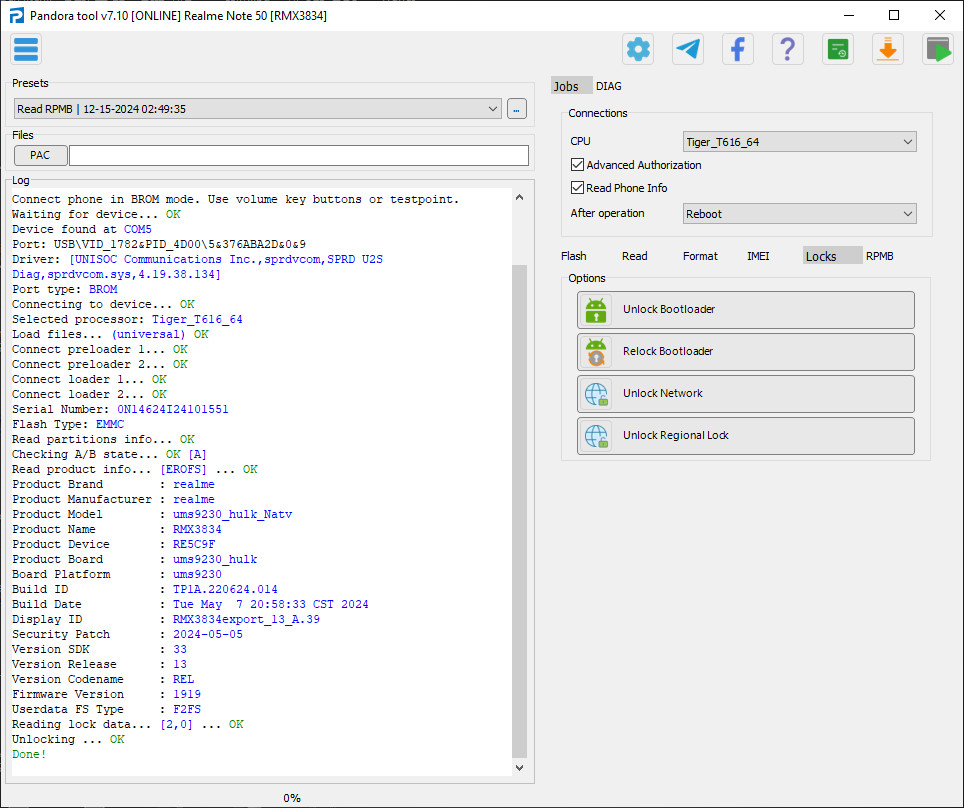Image resolution: width=964 pixels, height=808 pixels.
Task: Click Pandora tool title bar logo
Action: 17,15
